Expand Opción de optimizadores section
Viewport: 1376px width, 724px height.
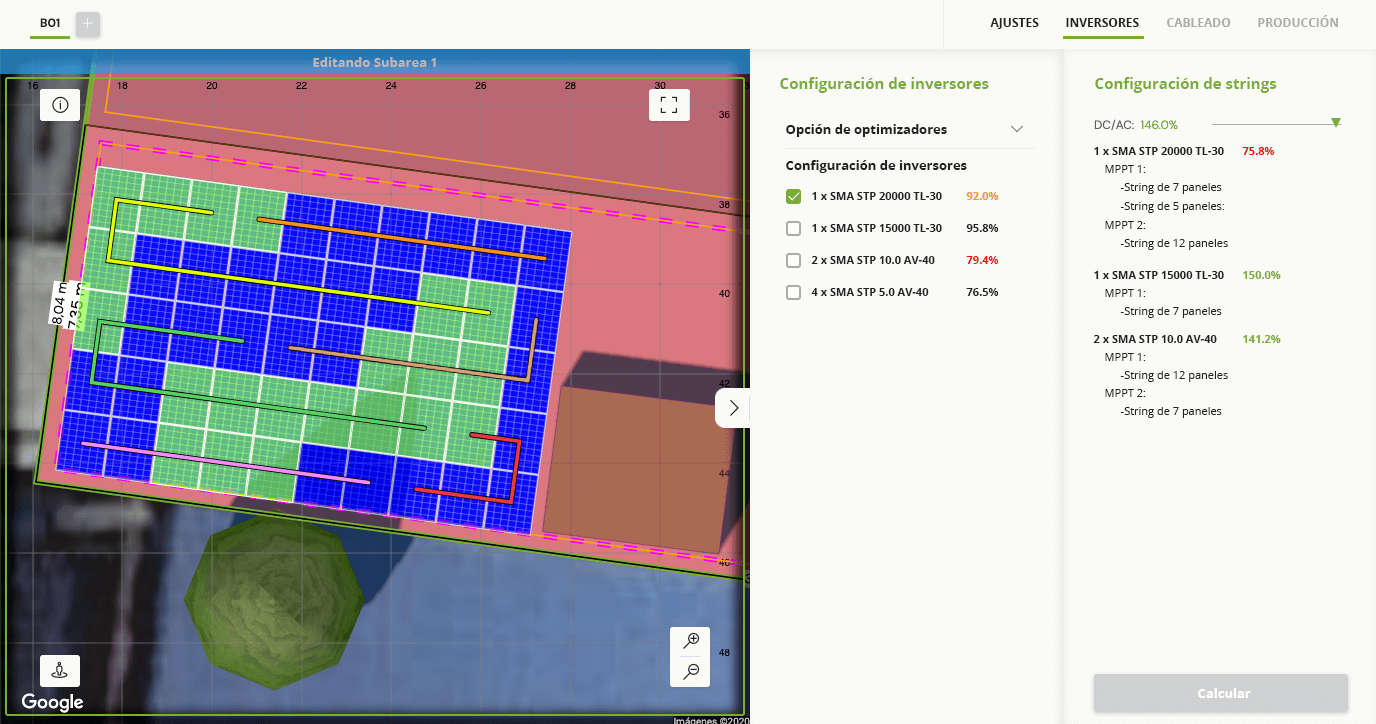pyautogui.click(x=1017, y=130)
